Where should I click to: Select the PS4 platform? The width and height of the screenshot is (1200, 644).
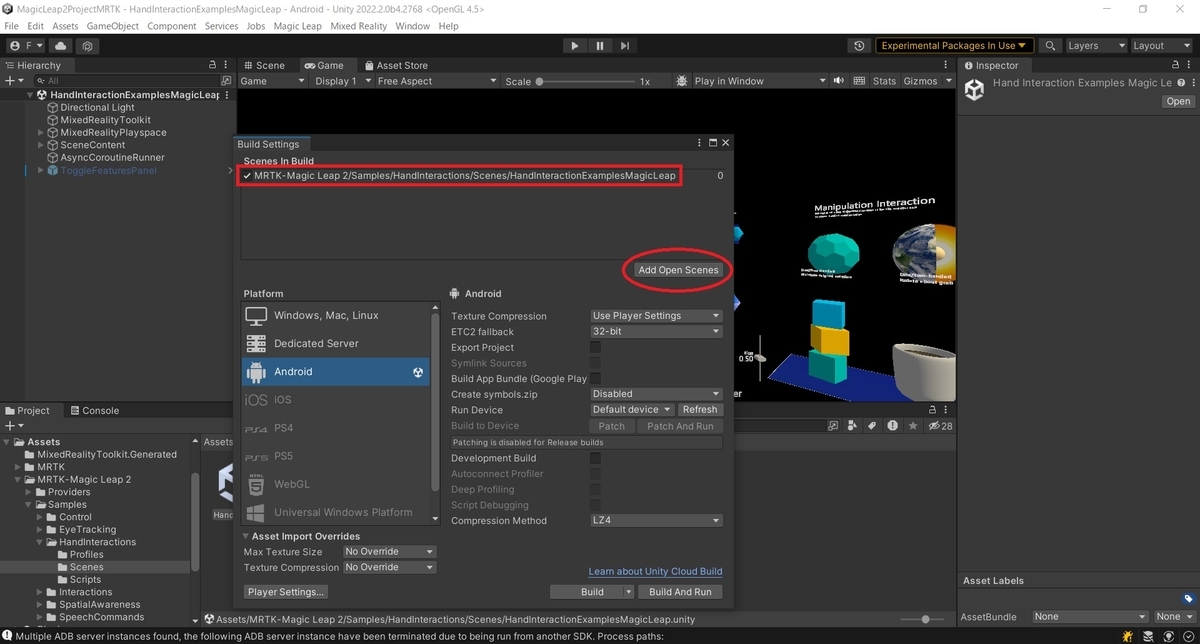[336, 428]
